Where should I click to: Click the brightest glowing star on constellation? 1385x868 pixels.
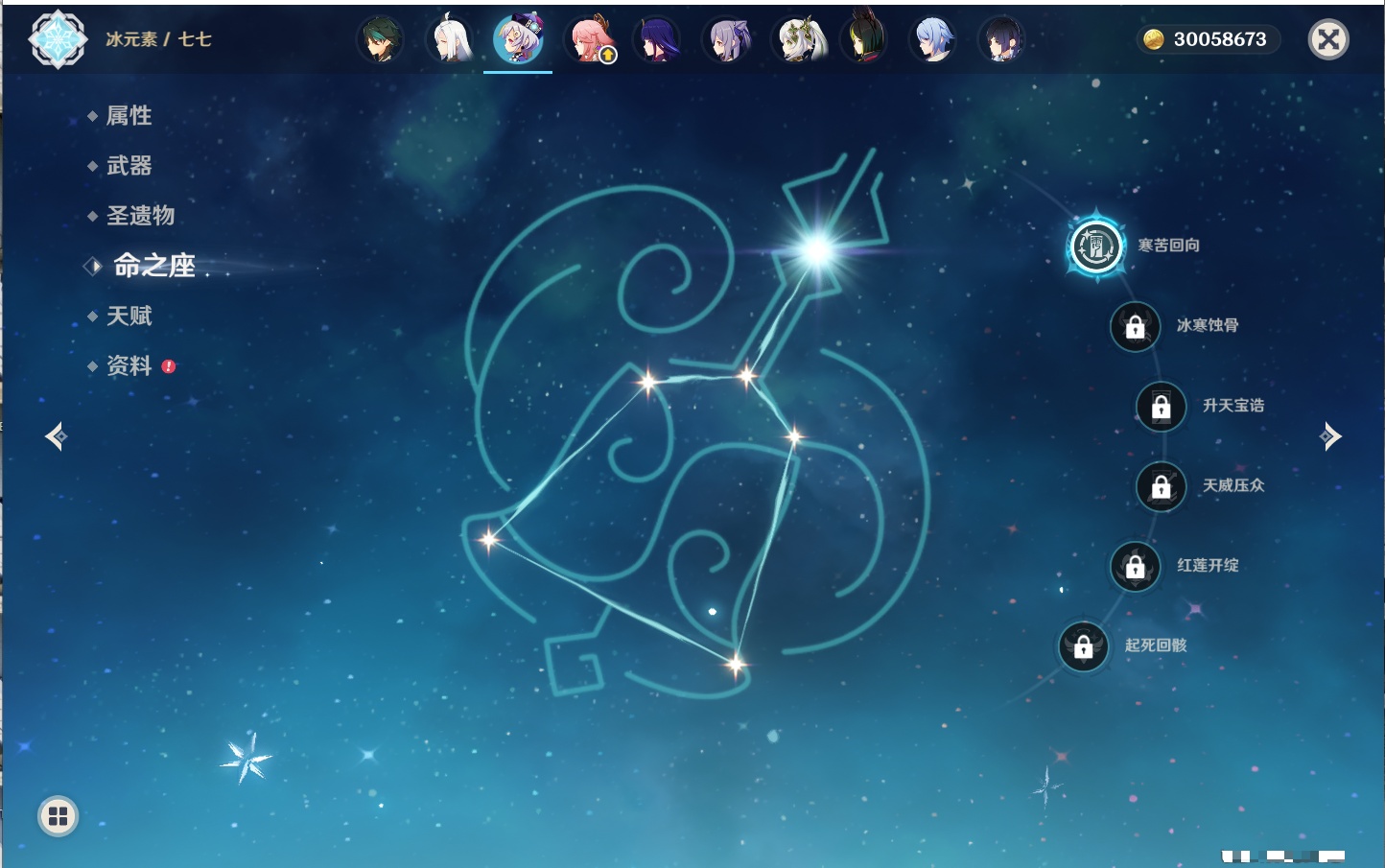pos(817,251)
